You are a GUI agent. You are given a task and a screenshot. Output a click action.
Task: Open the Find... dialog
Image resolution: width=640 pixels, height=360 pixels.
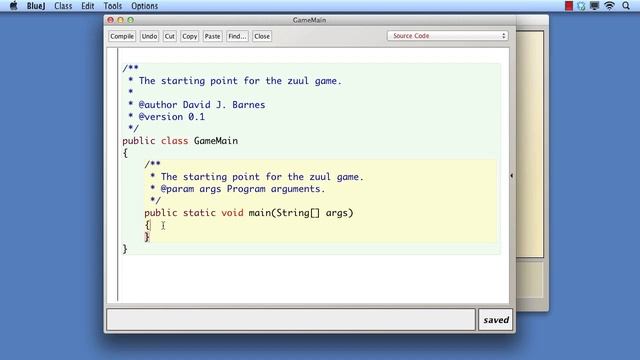[237, 36]
